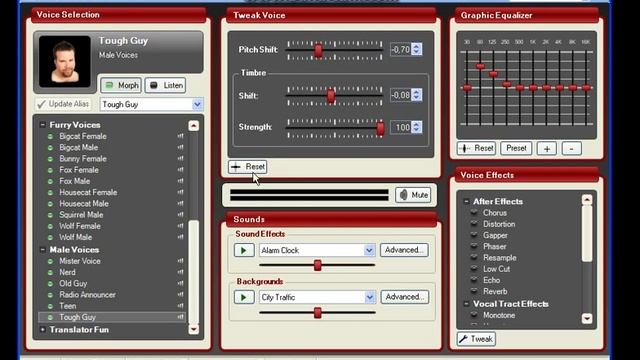Expand the Translator Fun group
The height and width of the screenshot is (360, 640).
pyautogui.click(x=42, y=329)
